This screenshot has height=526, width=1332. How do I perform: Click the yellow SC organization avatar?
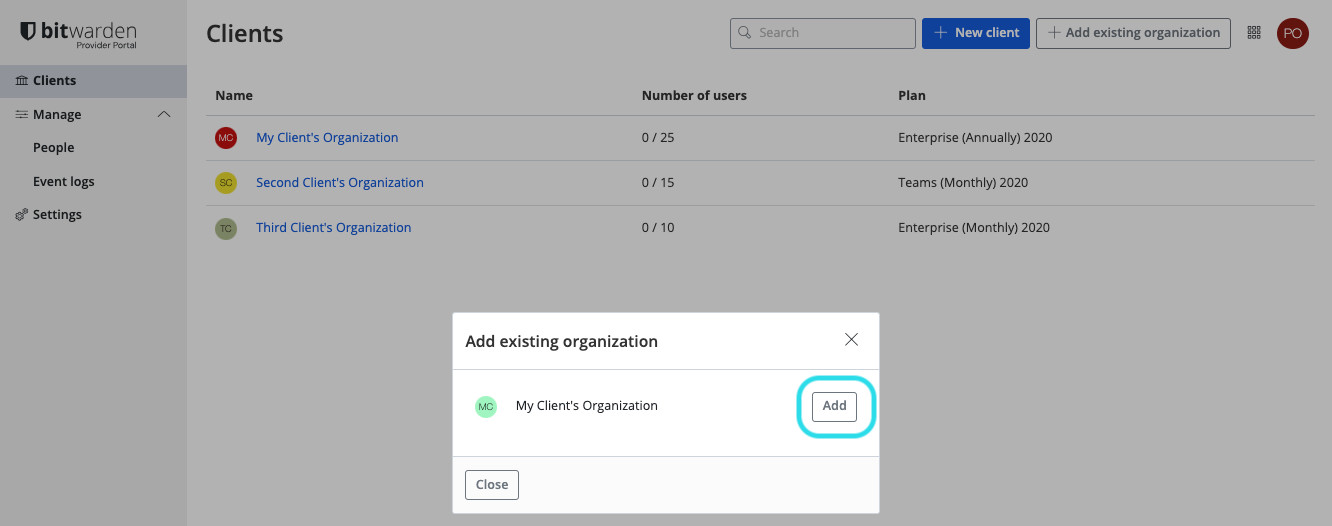226,183
